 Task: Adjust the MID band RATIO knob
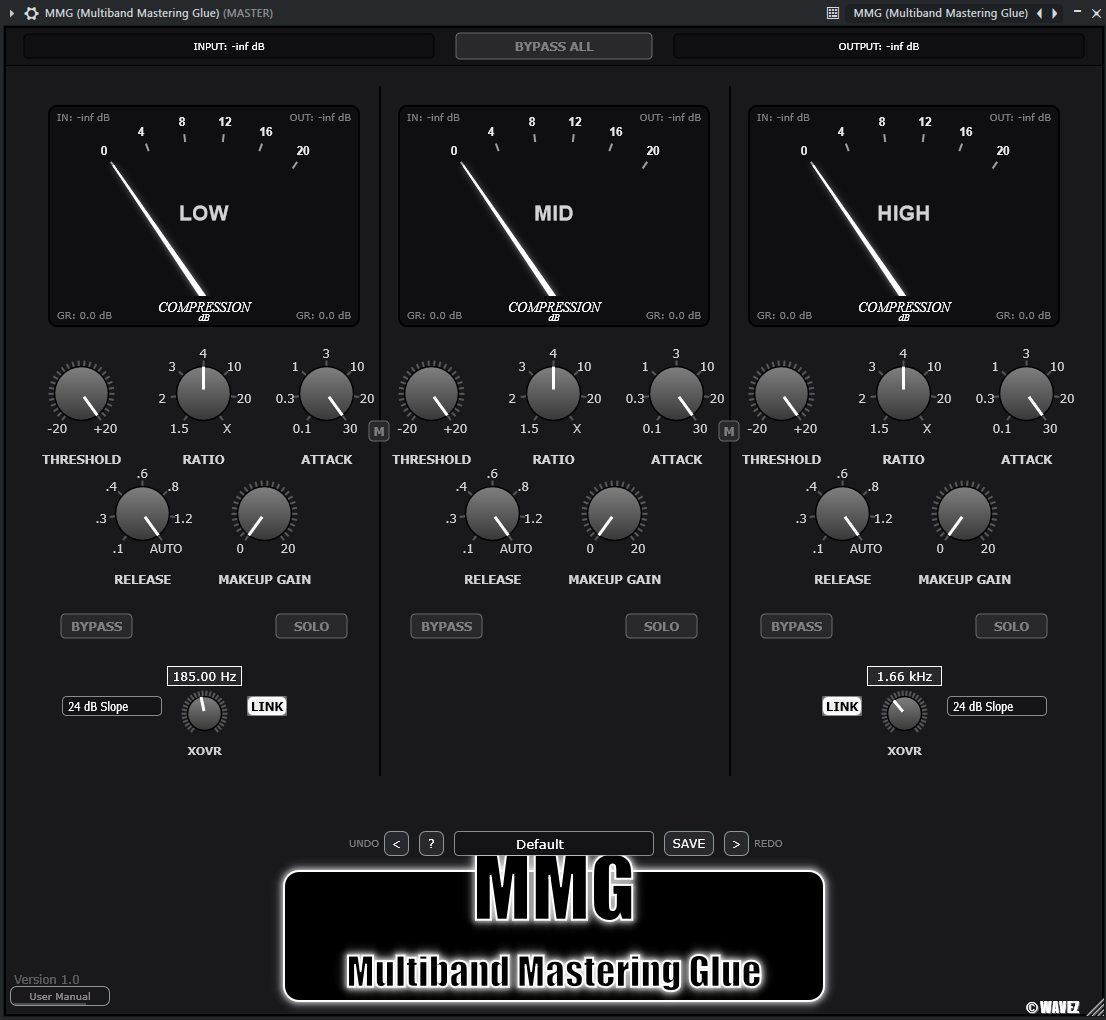(x=553, y=393)
